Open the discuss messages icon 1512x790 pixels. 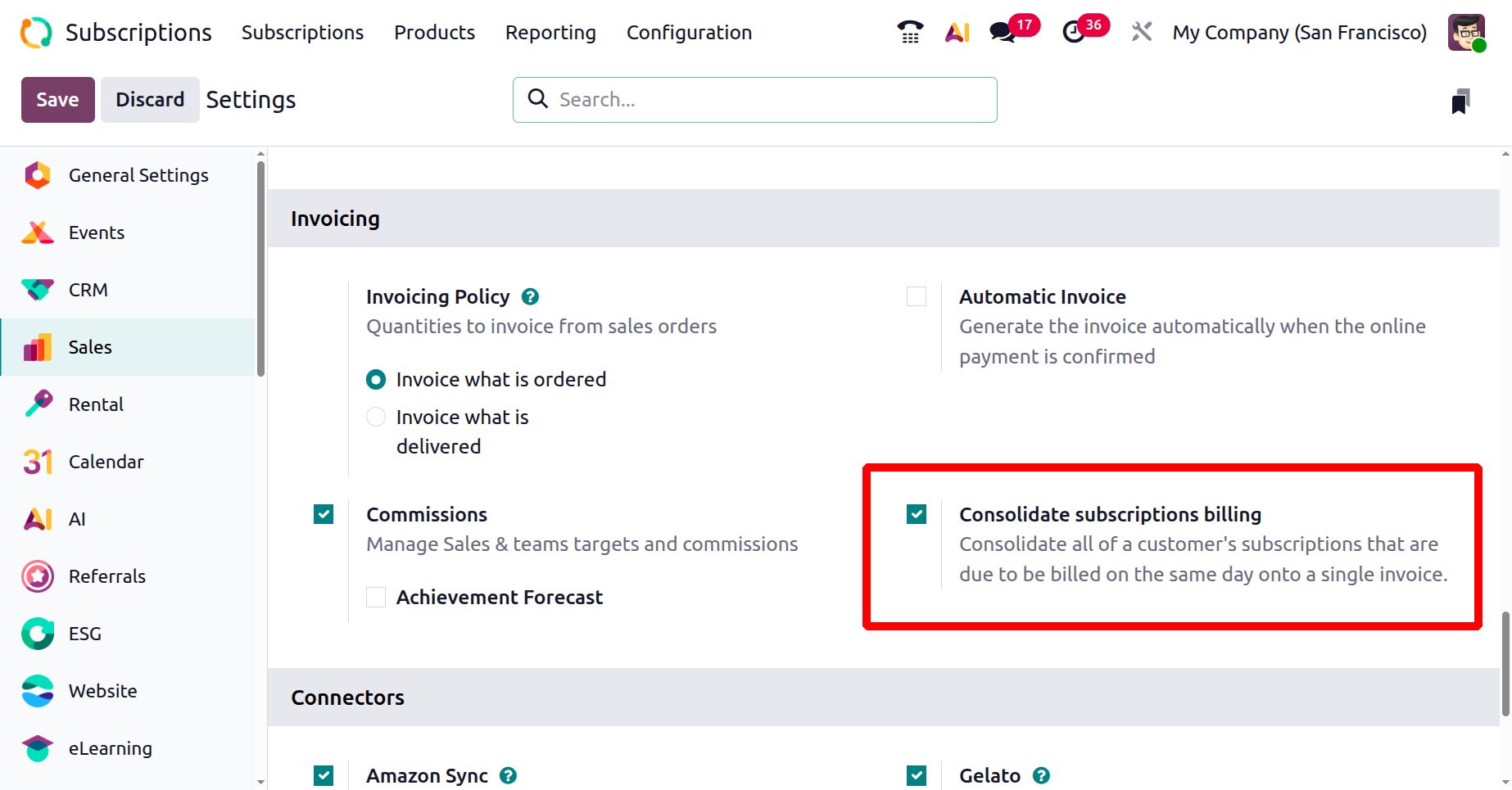(x=1003, y=32)
